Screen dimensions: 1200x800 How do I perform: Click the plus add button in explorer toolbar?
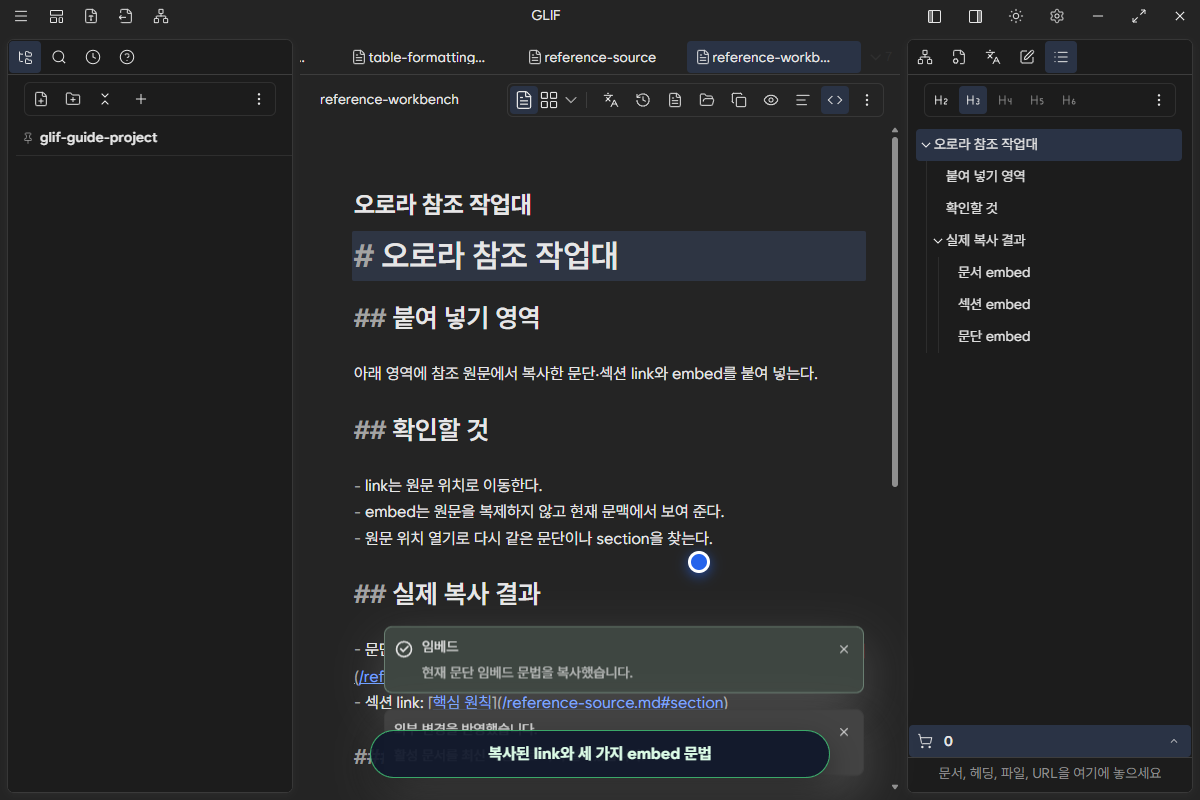click(x=141, y=99)
